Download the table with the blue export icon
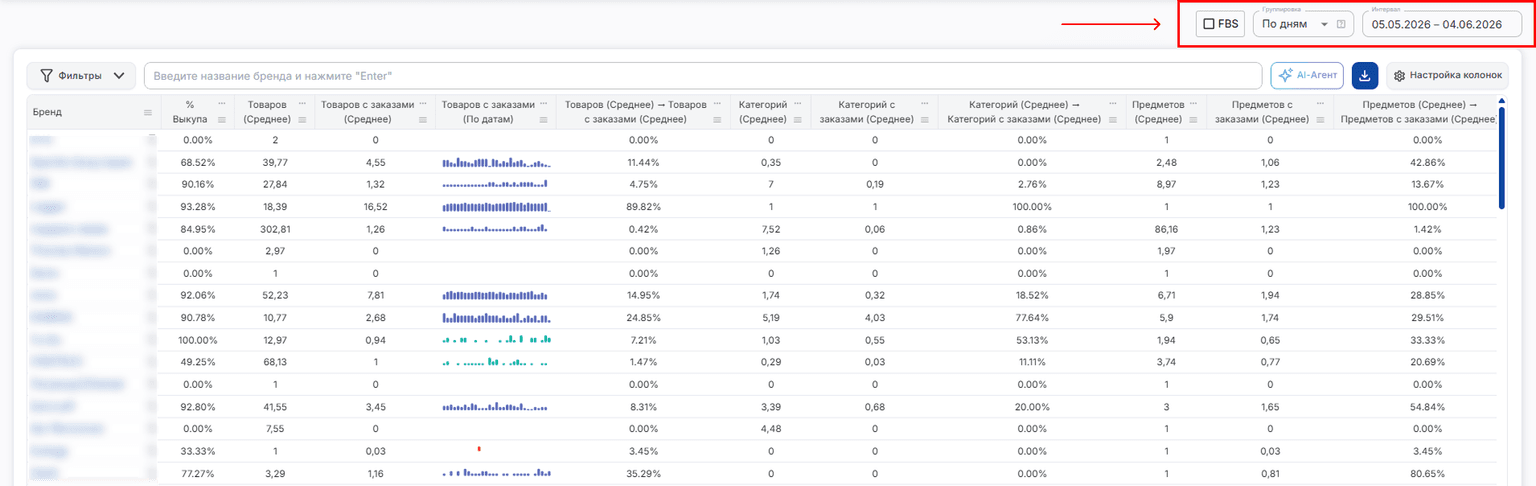 coord(1364,76)
